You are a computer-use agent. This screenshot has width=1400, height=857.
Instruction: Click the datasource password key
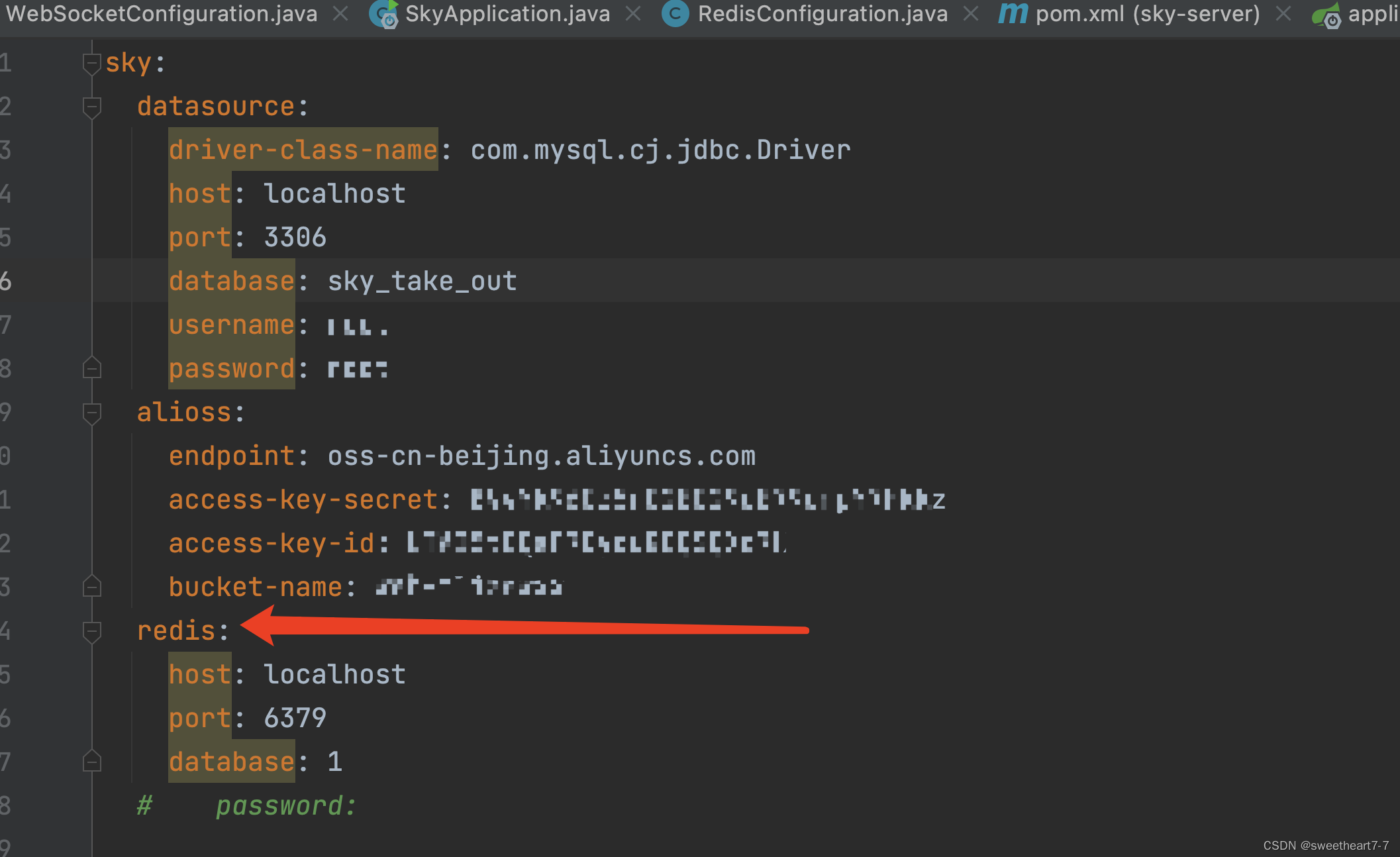point(232,369)
